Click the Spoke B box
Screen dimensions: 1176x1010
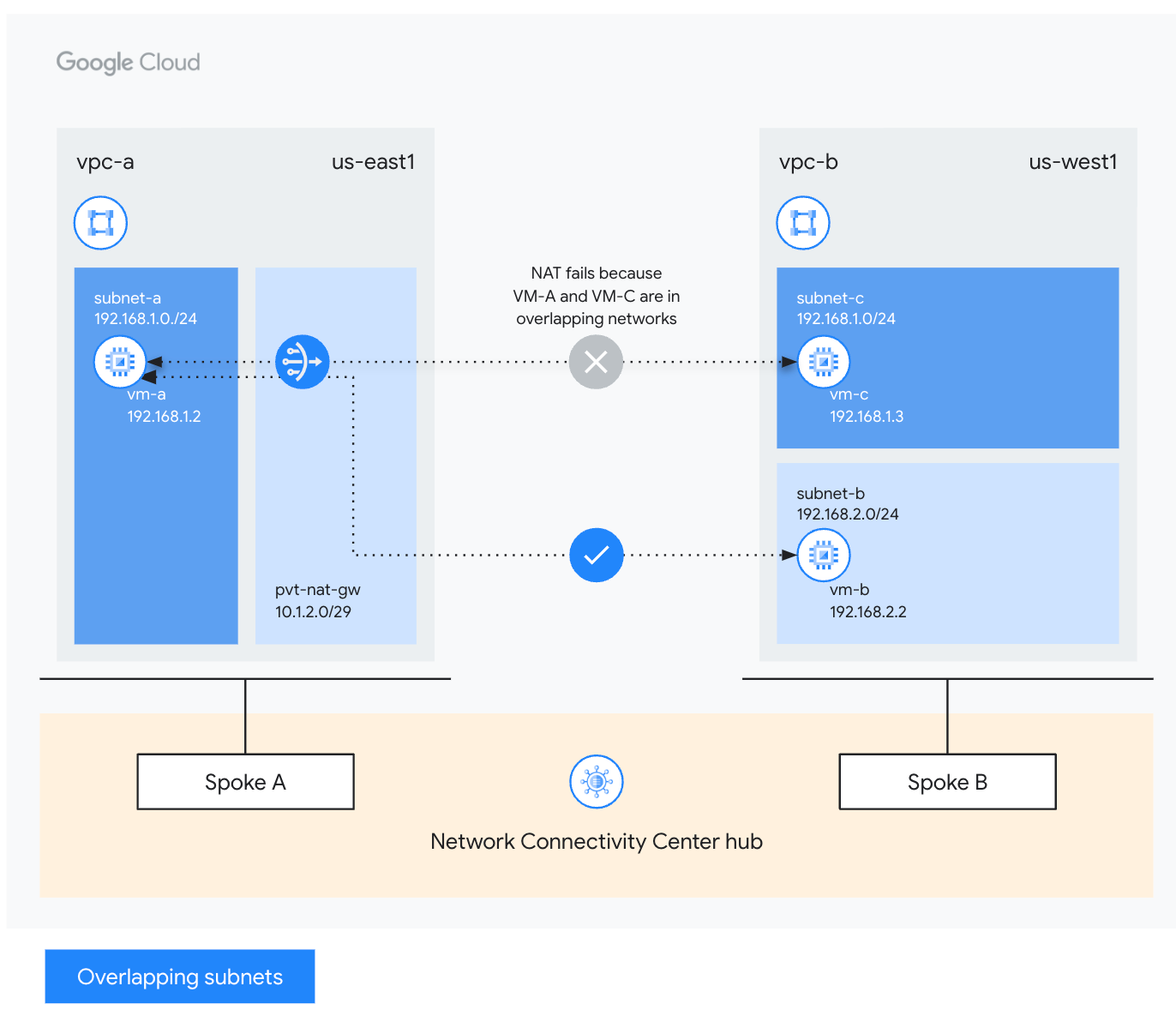(947, 782)
